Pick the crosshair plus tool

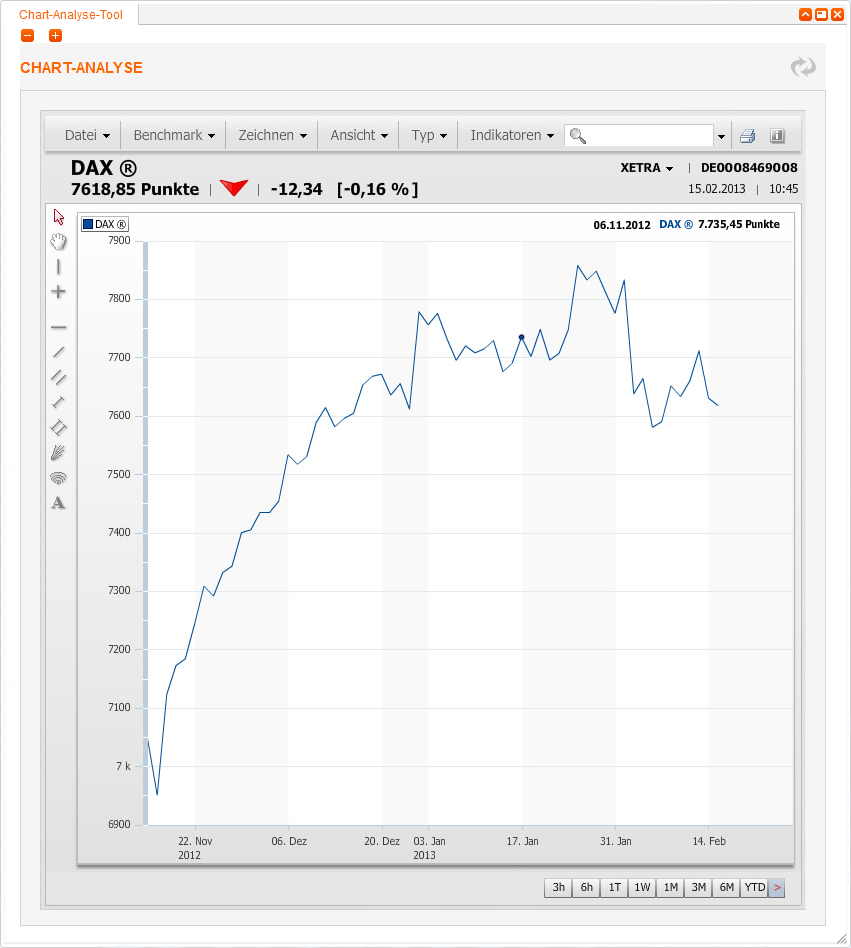pos(59,292)
